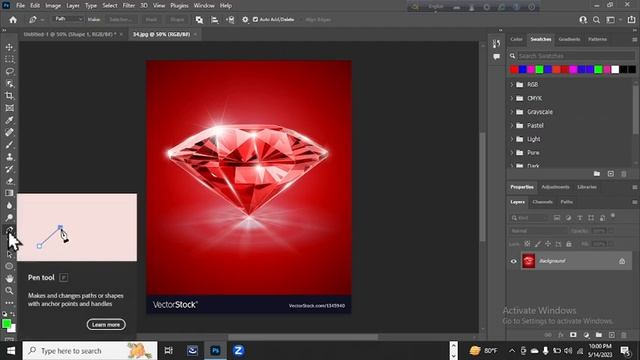Open Path Arrangement options

click(230, 20)
